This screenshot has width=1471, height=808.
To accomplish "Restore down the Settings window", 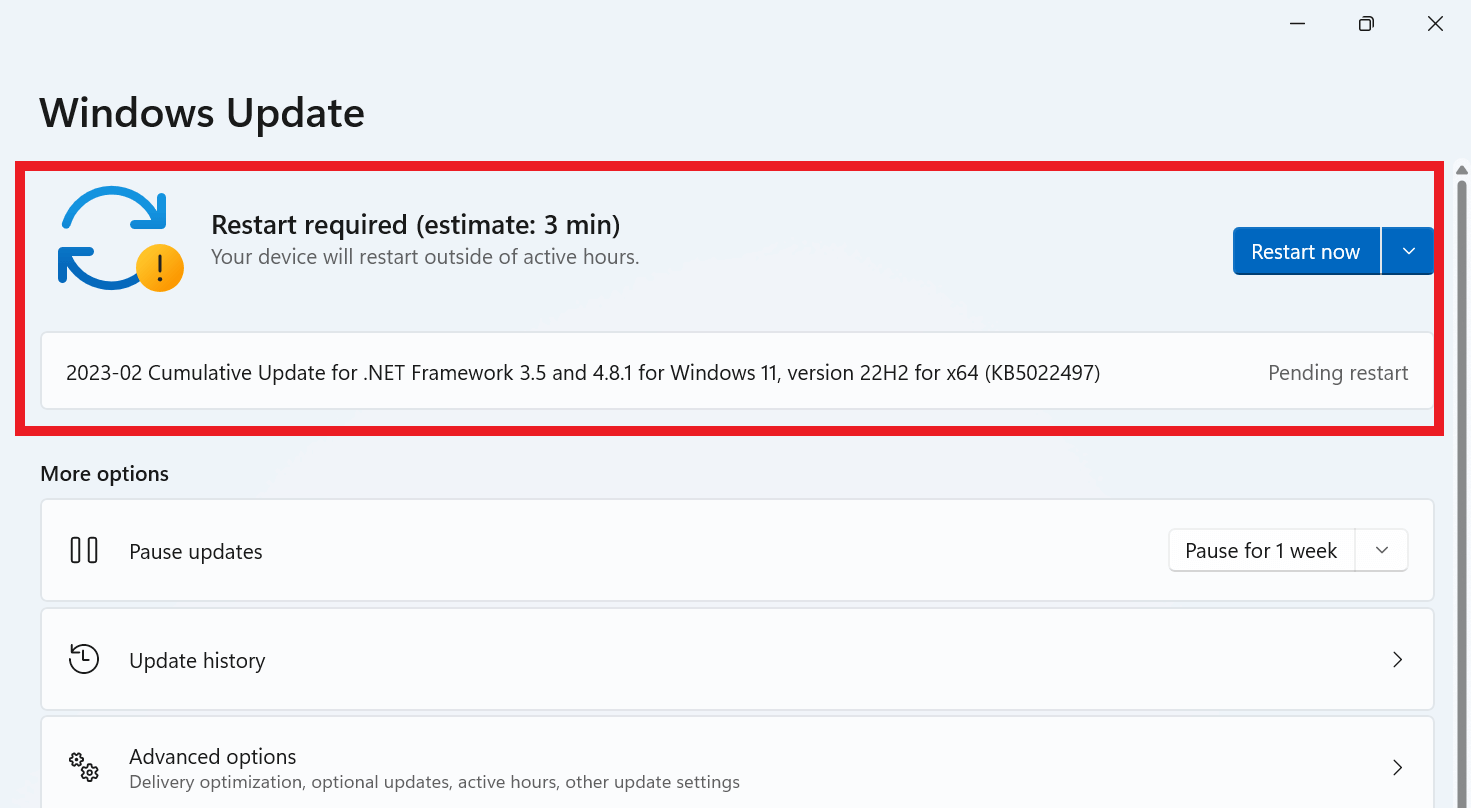I will [x=1366, y=24].
